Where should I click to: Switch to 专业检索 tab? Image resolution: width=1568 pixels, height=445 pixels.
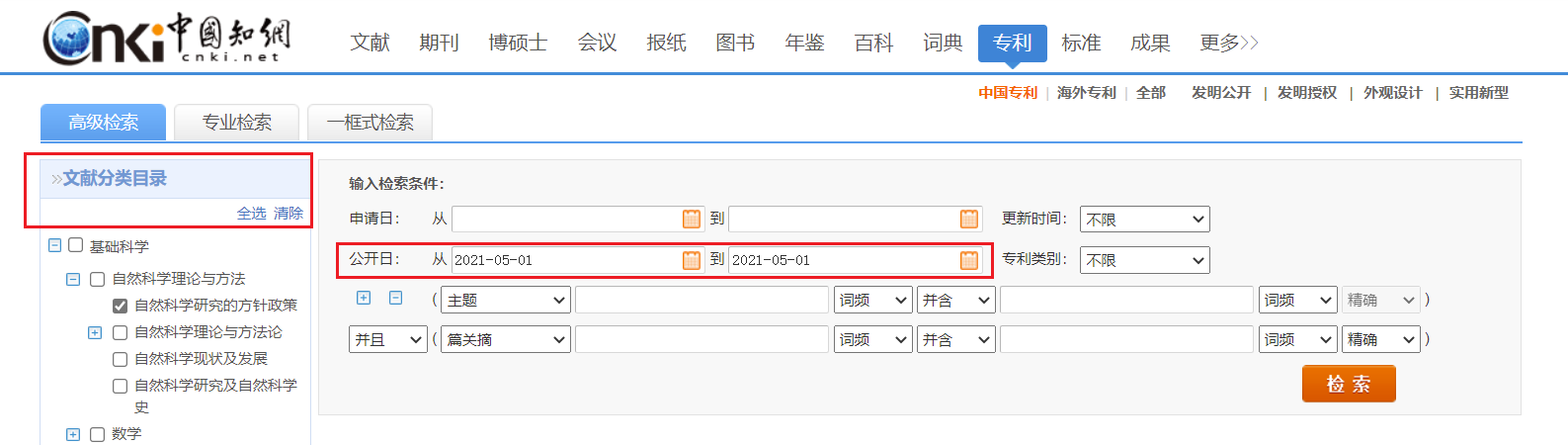pyautogui.click(x=237, y=123)
